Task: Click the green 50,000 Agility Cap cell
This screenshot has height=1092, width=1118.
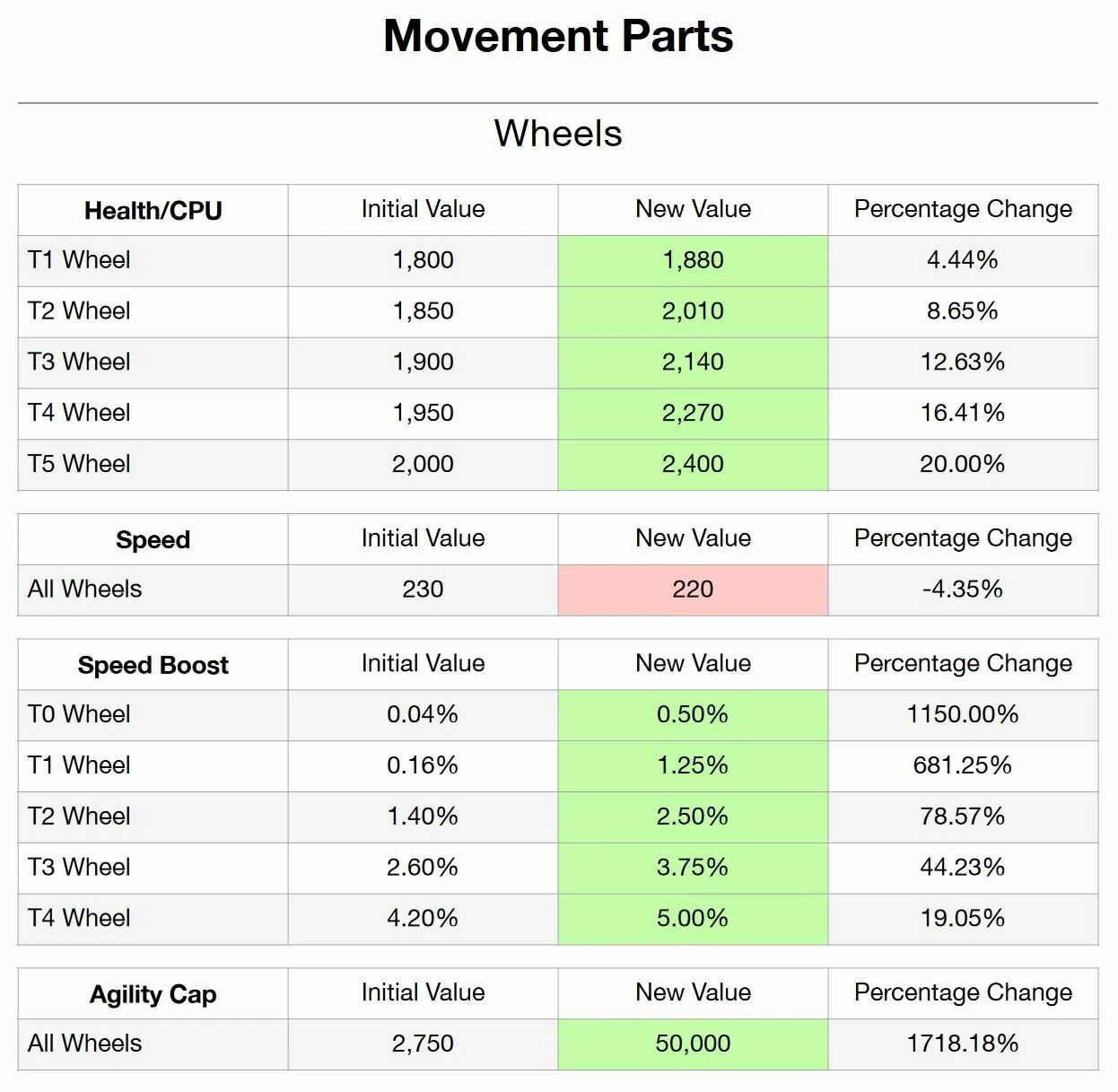Action: coord(693,1044)
